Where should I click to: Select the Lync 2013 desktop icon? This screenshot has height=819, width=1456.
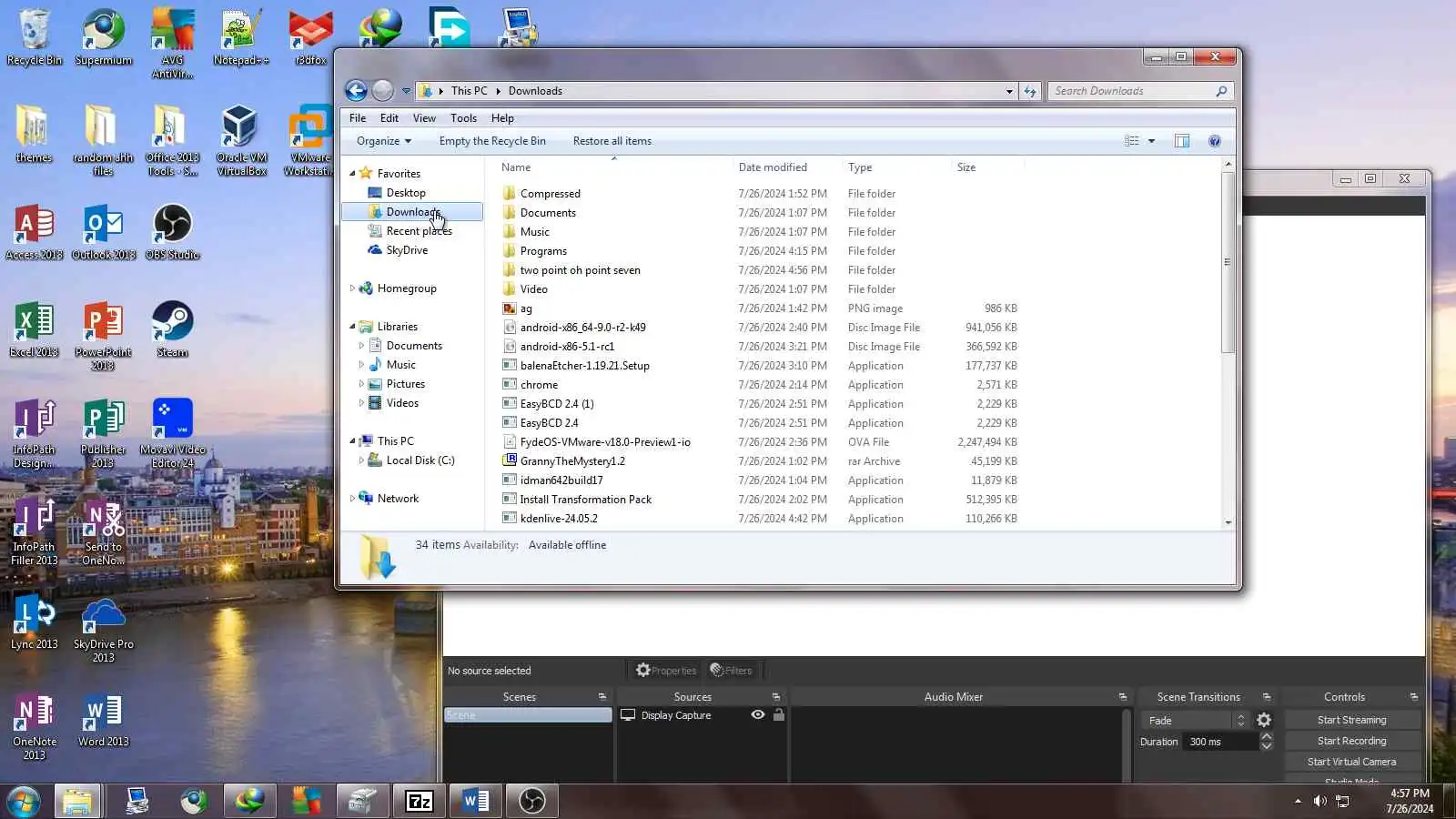35,622
